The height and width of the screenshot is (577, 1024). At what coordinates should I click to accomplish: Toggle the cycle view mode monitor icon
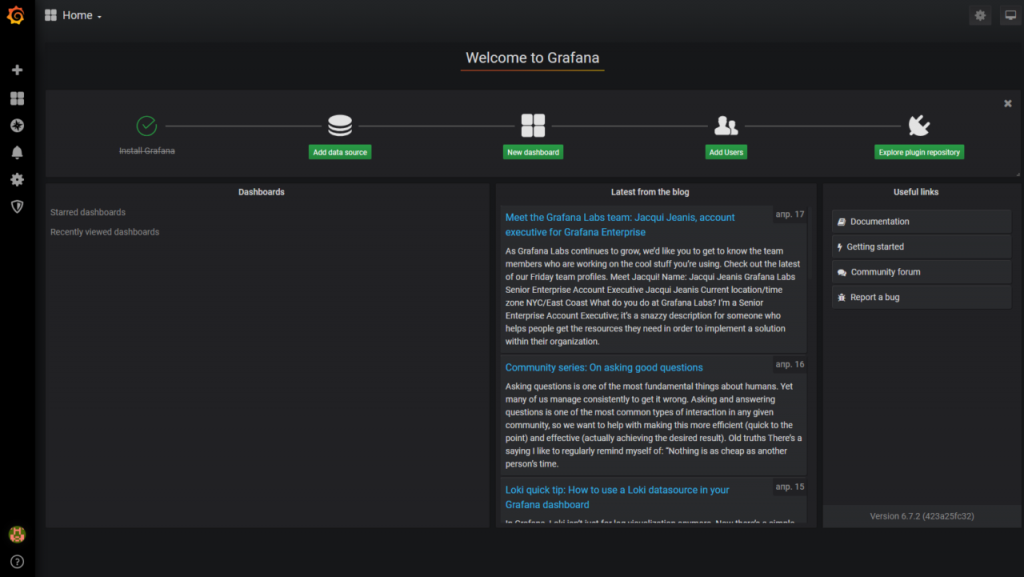pyautogui.click(x=1010, y=15)
